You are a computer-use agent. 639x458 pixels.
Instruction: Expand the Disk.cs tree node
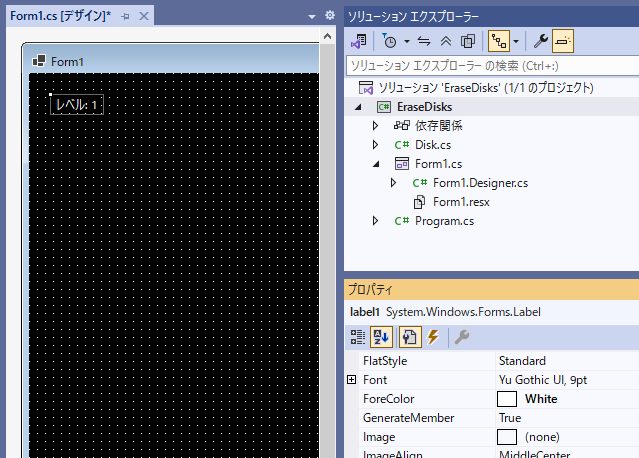point(375,145)
